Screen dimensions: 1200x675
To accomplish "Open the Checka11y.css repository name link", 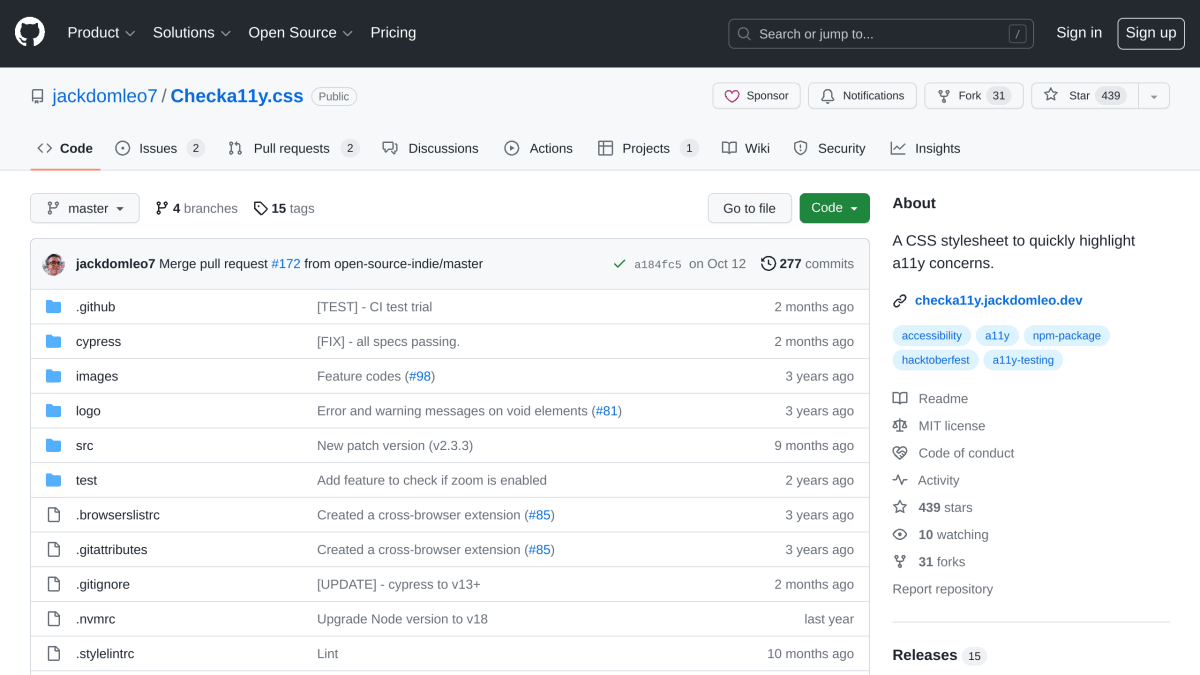I will pos(237,96).
